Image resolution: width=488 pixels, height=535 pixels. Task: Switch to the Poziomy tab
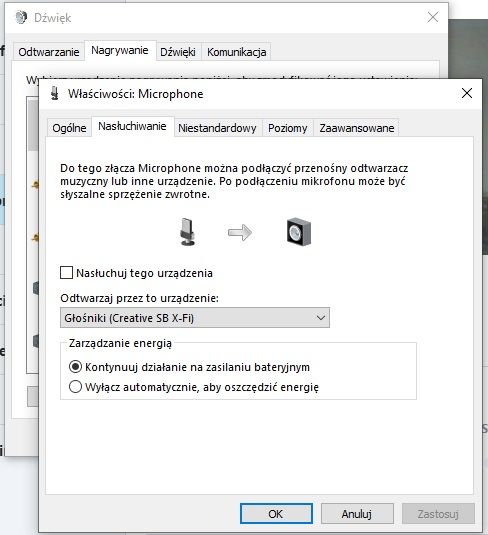tap(287, 128)
